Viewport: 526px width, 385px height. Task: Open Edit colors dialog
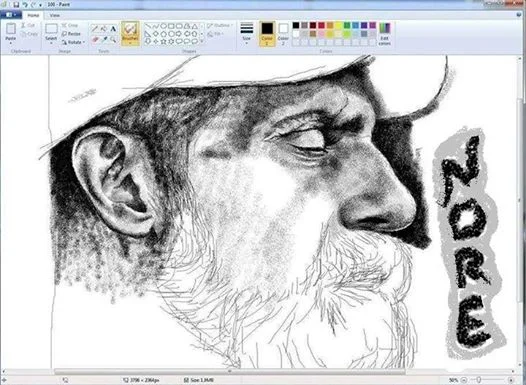tap(384, 34)
